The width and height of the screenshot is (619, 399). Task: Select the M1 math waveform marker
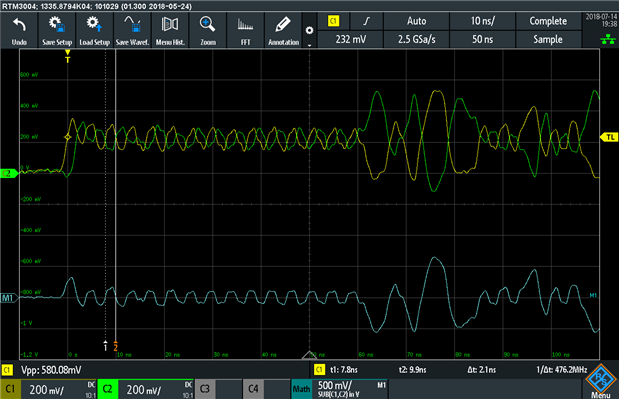click(x=9, y=298)
